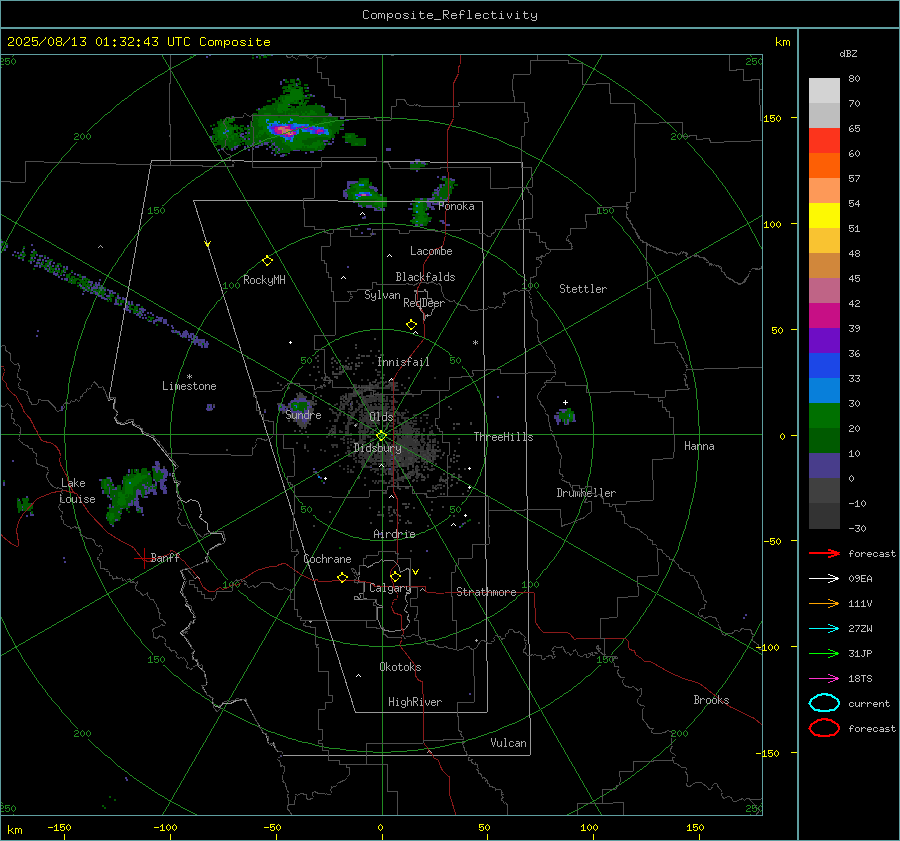Click the Olds town label
Viewport: 900px width, 841px height.
[381, 417]
